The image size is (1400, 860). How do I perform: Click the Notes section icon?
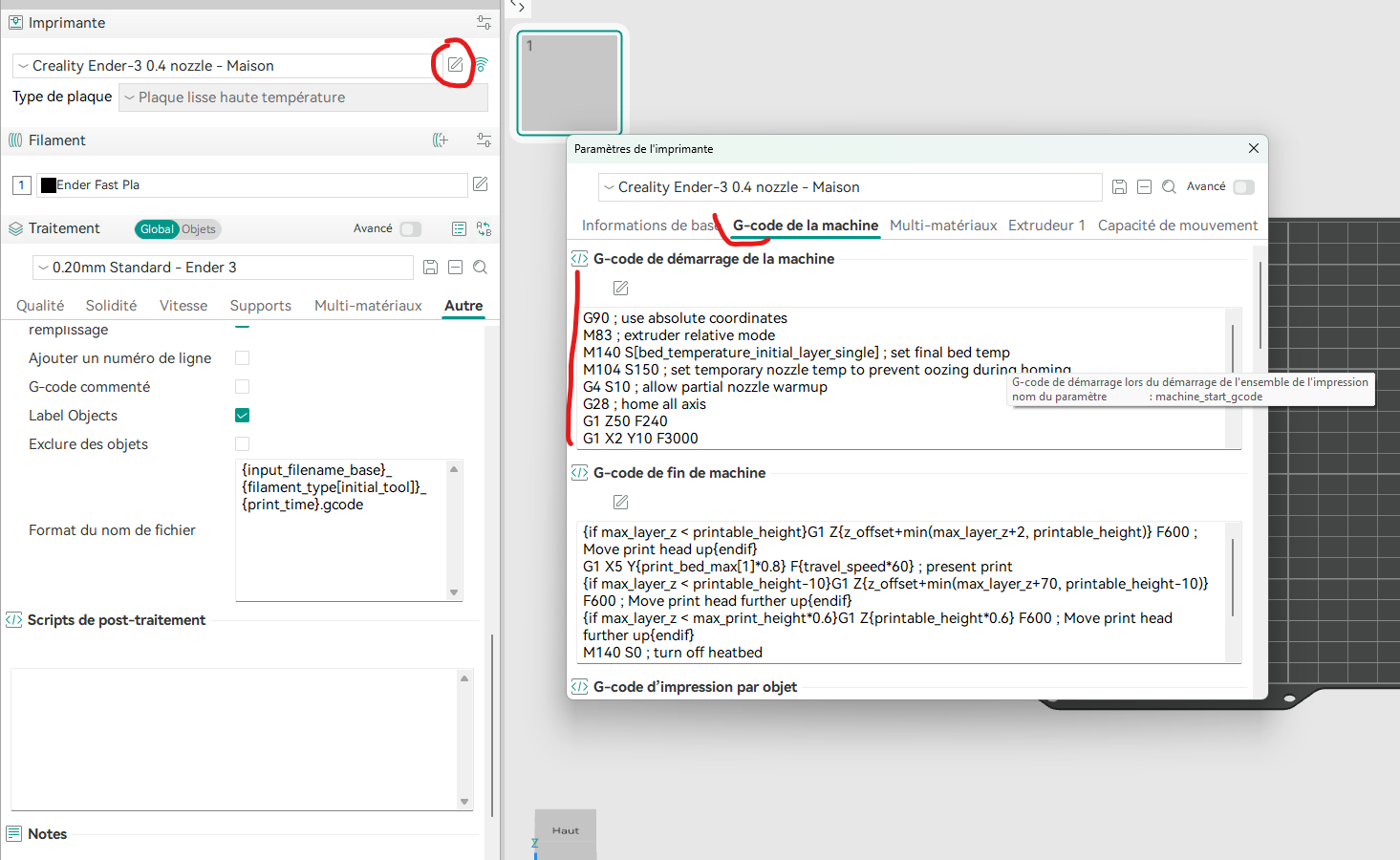(13, 834)
